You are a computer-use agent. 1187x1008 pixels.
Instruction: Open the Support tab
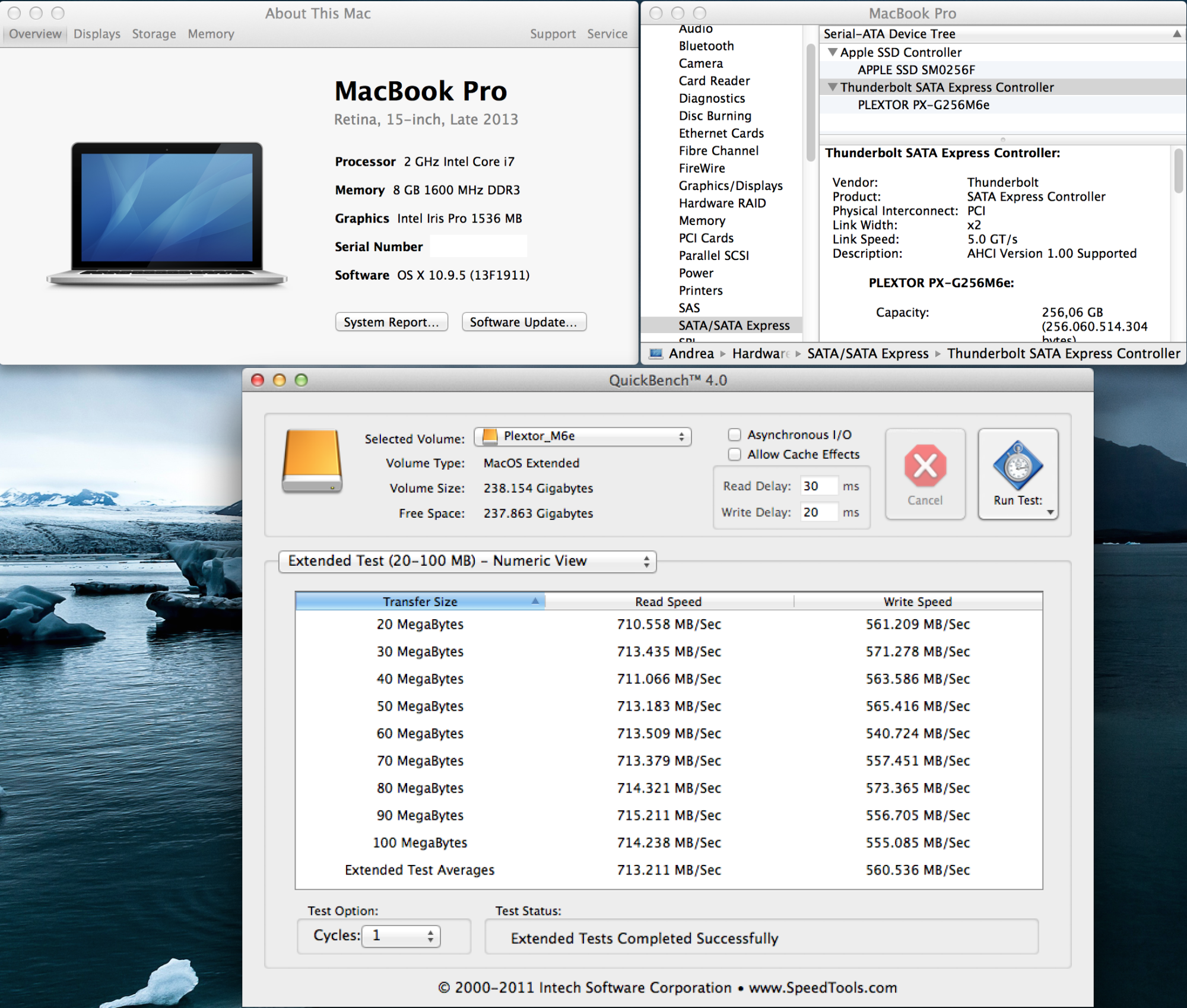(553, 34)
